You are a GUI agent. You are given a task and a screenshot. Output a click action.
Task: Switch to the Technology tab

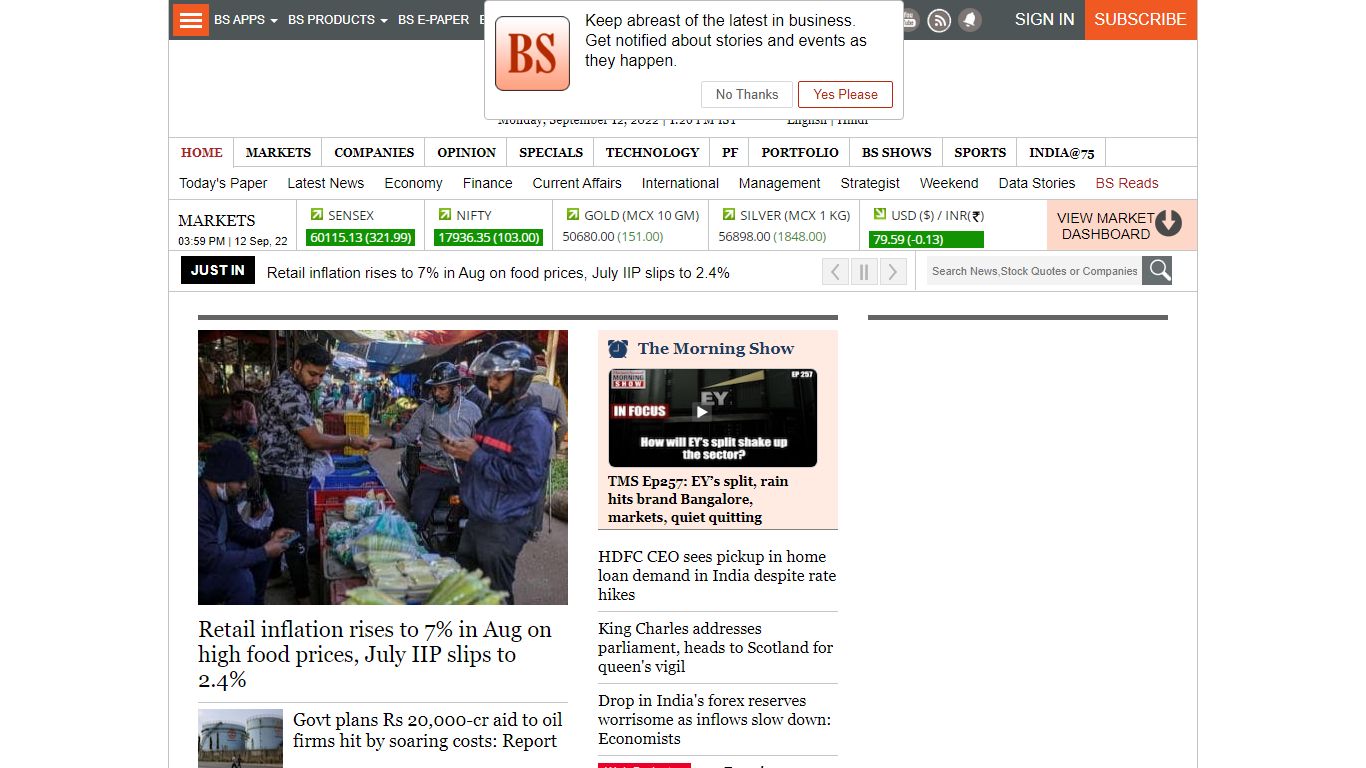tap(652, 153)
